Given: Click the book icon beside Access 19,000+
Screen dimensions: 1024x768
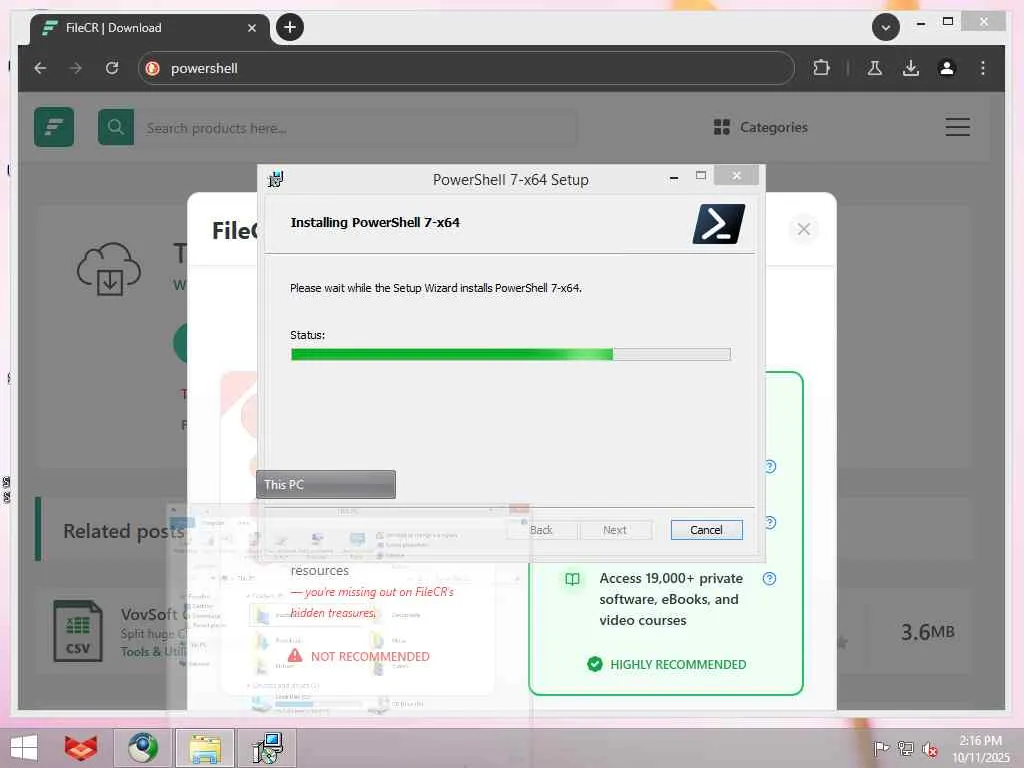Looking at the screenshot, I should pos(572,579).
